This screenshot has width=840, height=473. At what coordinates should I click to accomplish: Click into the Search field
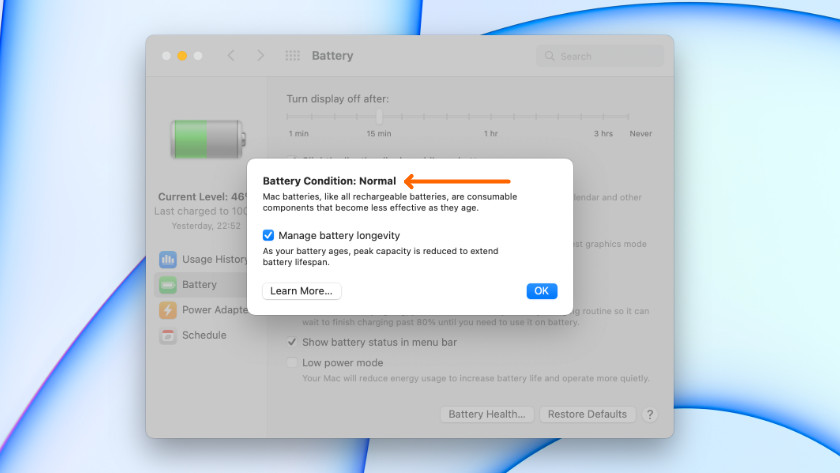600,56
